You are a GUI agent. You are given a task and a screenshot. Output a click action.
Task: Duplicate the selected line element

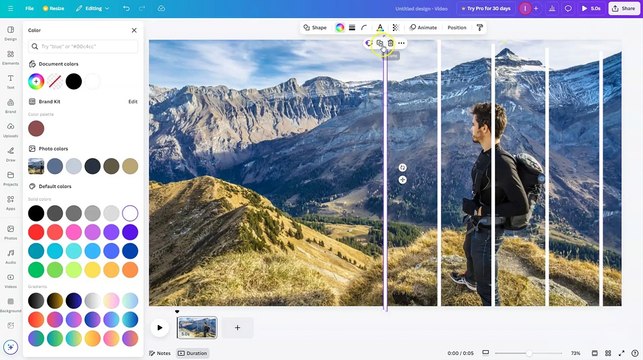380,43
